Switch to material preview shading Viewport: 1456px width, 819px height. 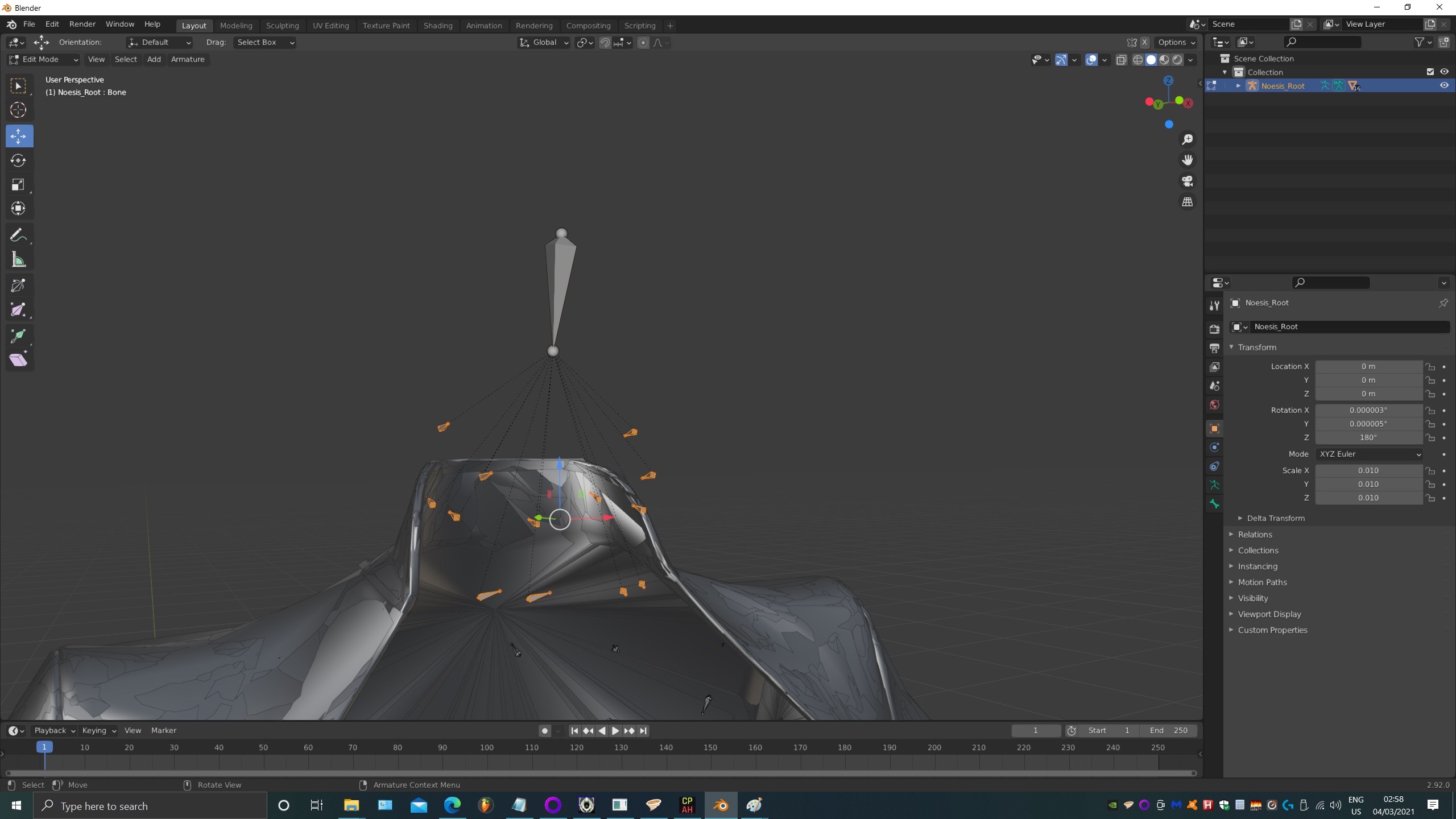pyautogui.click(x=1164, y=60)
